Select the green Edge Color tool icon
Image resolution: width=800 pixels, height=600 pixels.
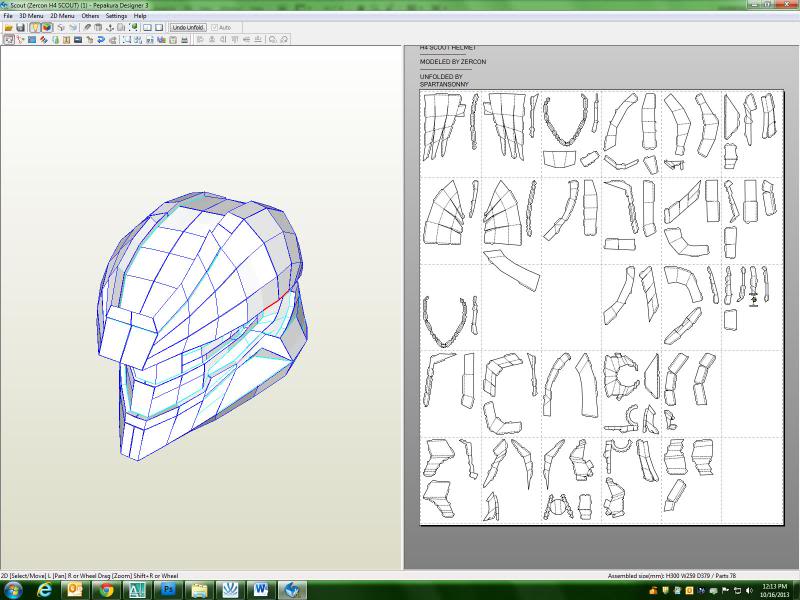55,39
